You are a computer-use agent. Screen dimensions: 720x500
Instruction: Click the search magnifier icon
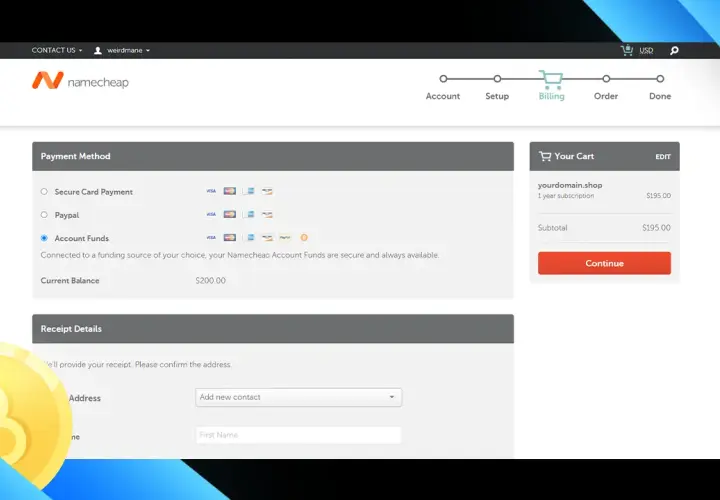click(x=674, y=51)
